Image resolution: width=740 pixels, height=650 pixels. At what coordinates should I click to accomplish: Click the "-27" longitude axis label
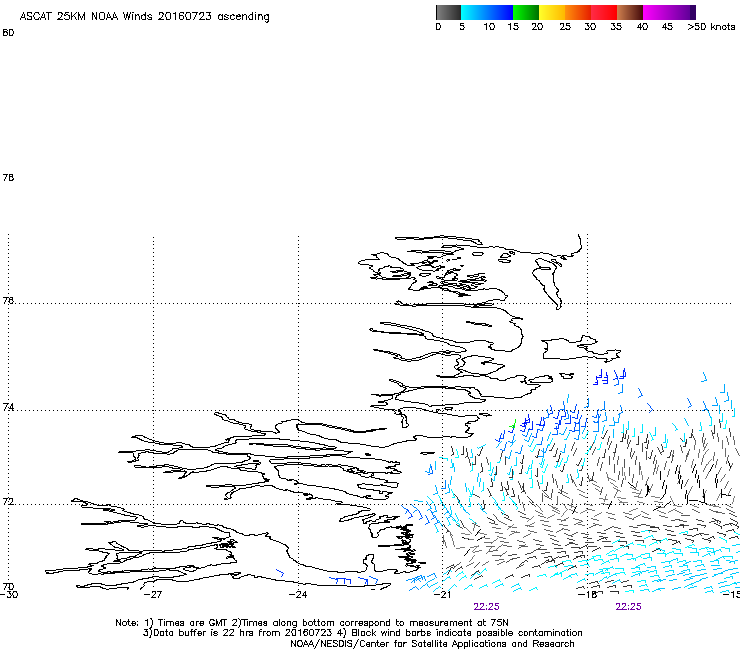(153, 595)
